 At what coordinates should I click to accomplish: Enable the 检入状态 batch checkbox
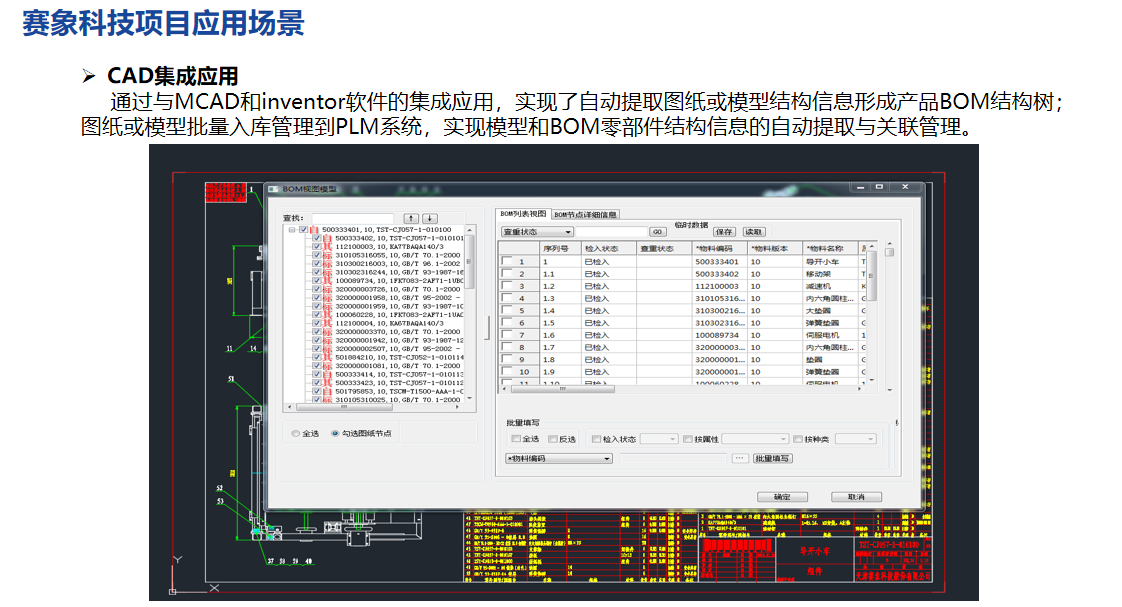pos(598,439)
